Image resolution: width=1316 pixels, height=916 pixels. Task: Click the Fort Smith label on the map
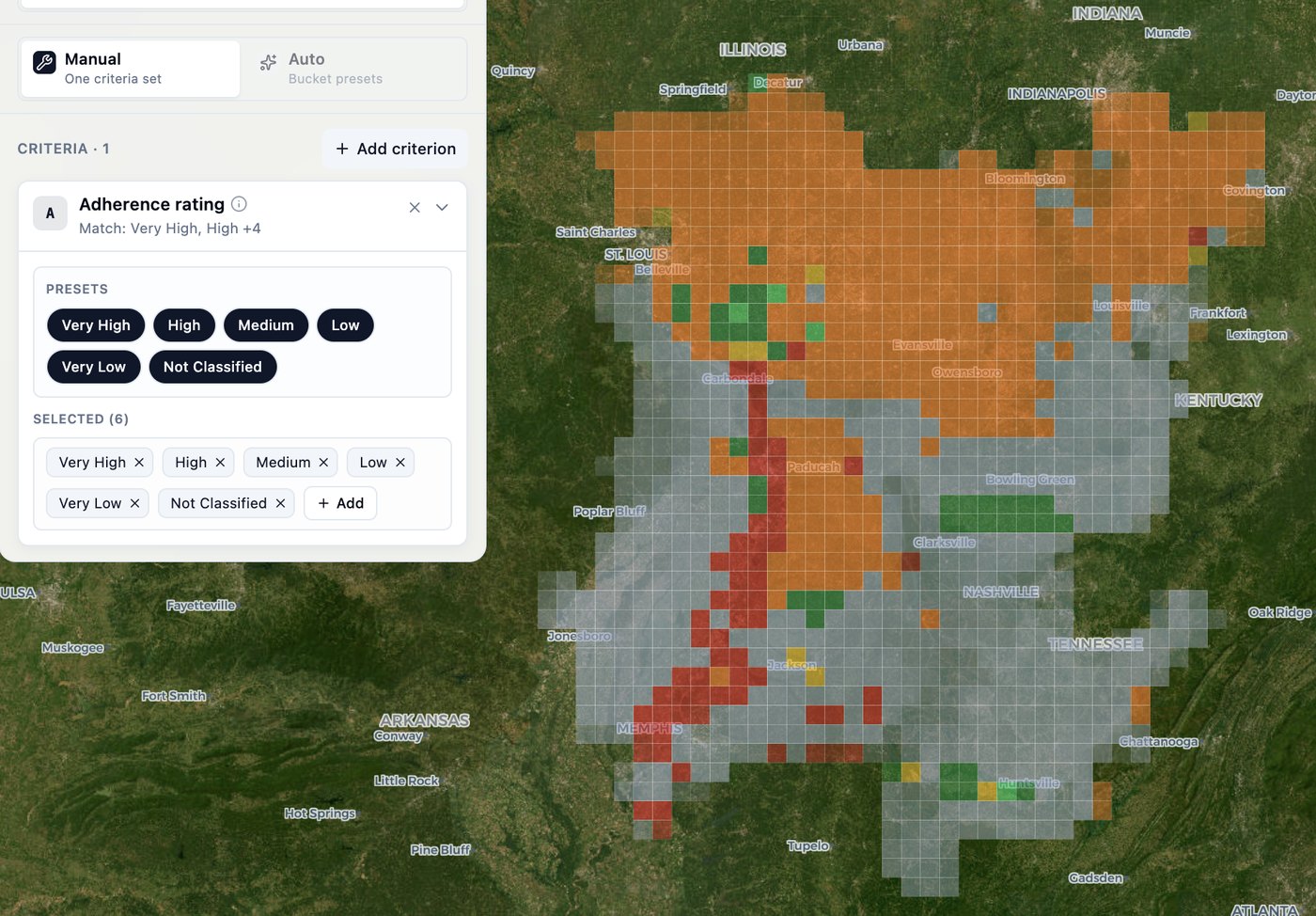pos(174,696)
